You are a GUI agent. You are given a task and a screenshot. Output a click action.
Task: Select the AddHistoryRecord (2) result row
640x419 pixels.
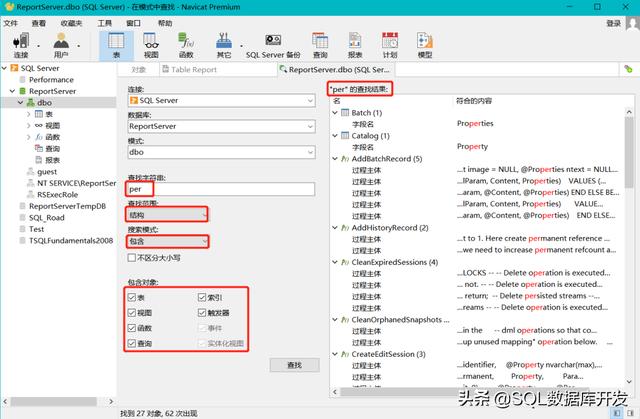(390, 227)
